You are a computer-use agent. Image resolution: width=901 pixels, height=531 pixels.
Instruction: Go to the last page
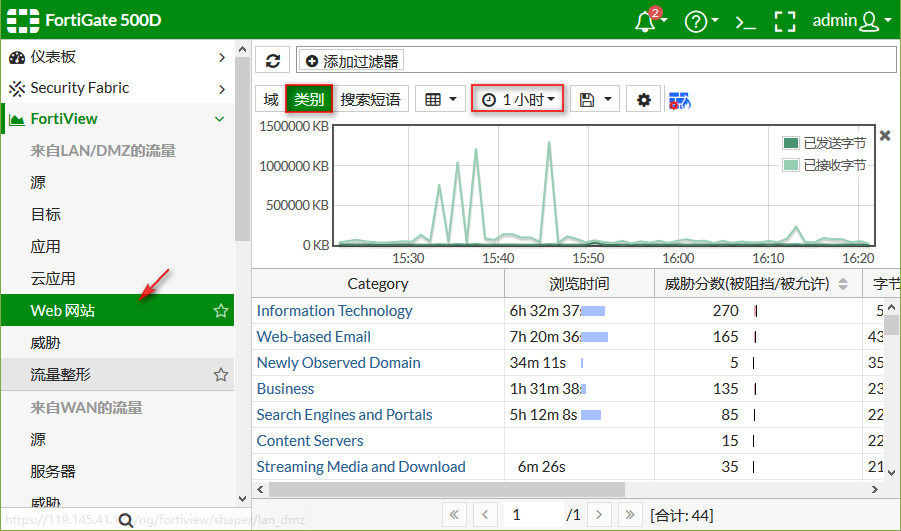(630, 514)
